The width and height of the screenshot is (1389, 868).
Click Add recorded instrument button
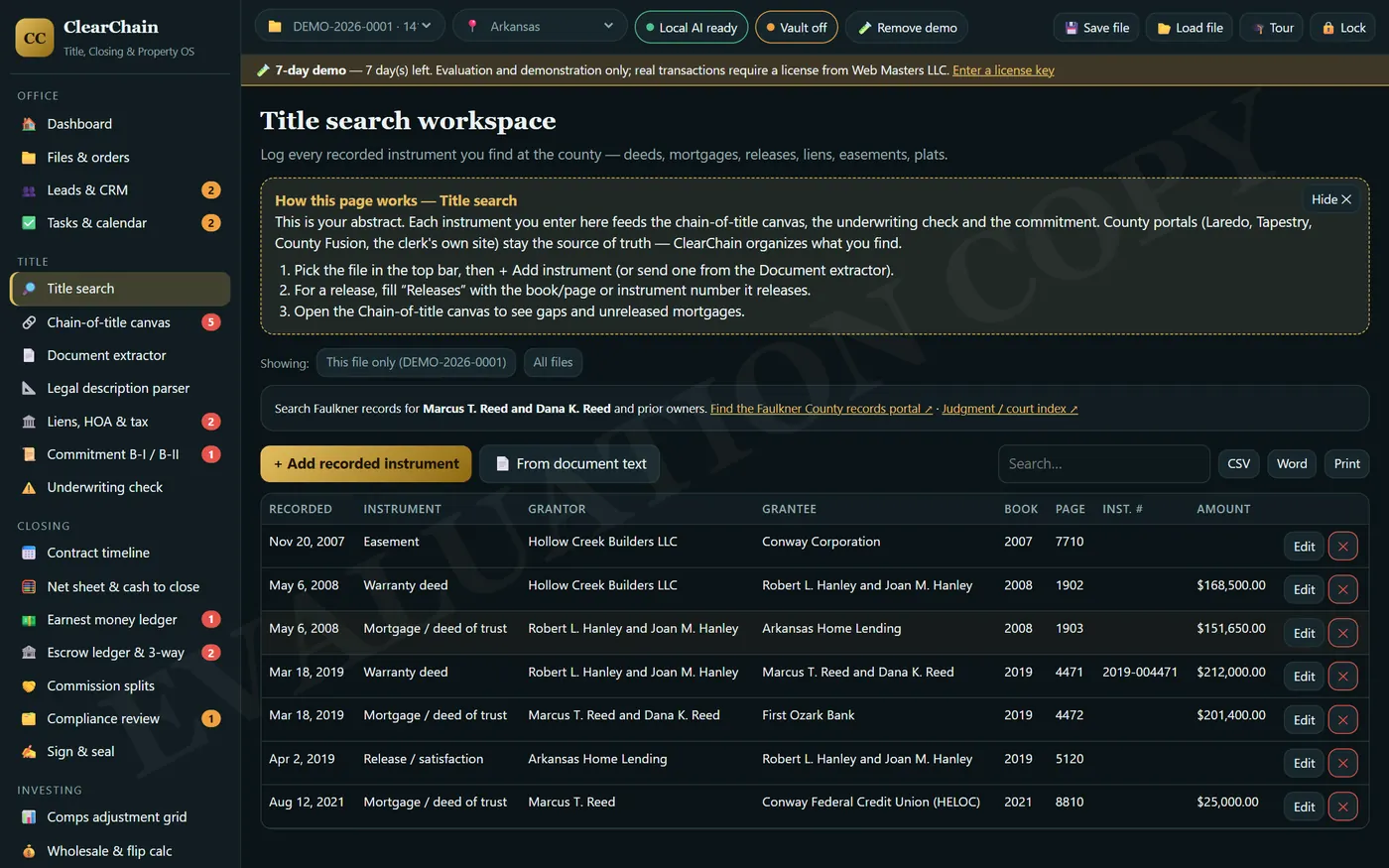[366, 463]
